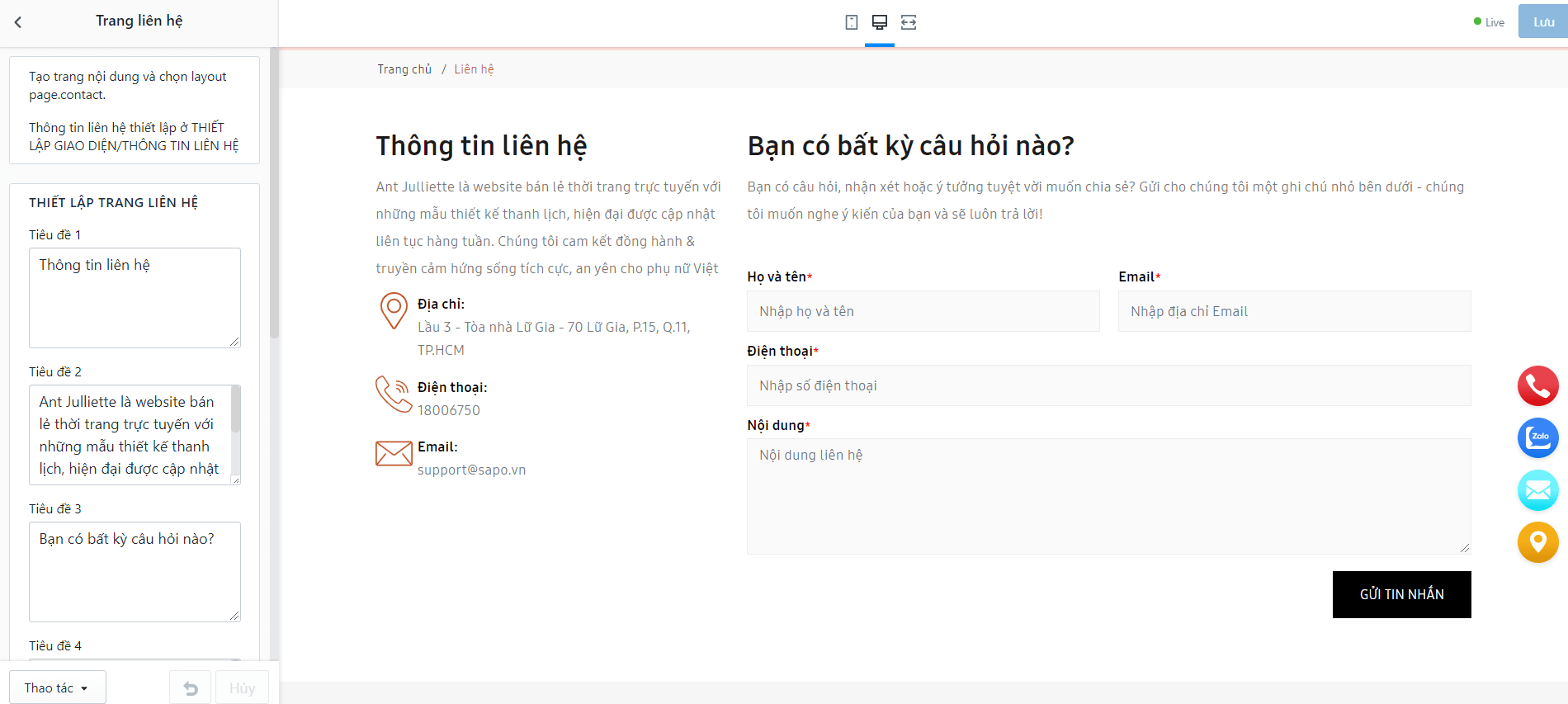Click the phone icon beside Điện thoại
This screenshot has width=1568, height=704.
pos(394,394)
